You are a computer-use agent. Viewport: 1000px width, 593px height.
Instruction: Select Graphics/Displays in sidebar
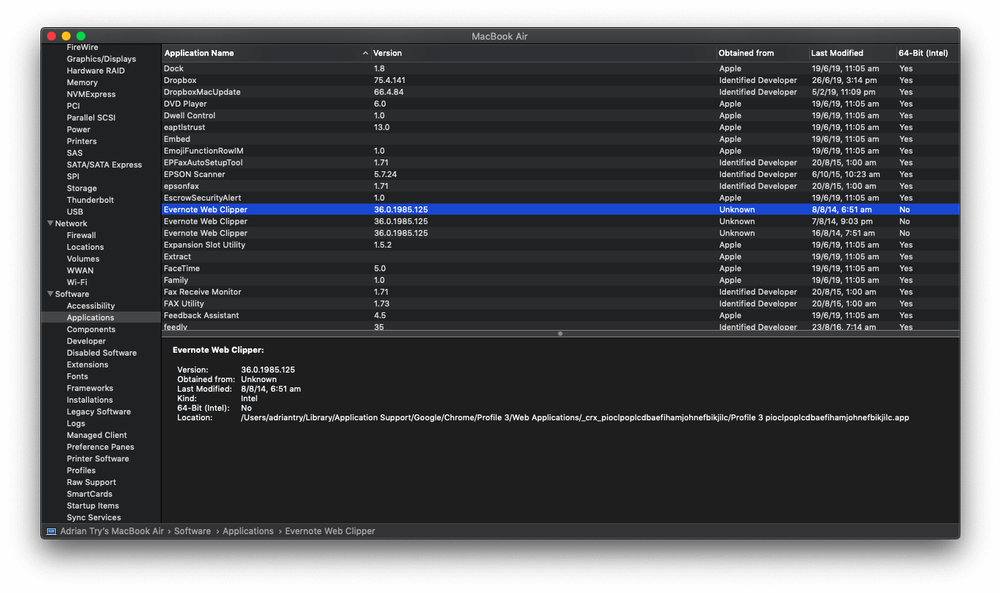pyautogui.click(x=101, y=59)
